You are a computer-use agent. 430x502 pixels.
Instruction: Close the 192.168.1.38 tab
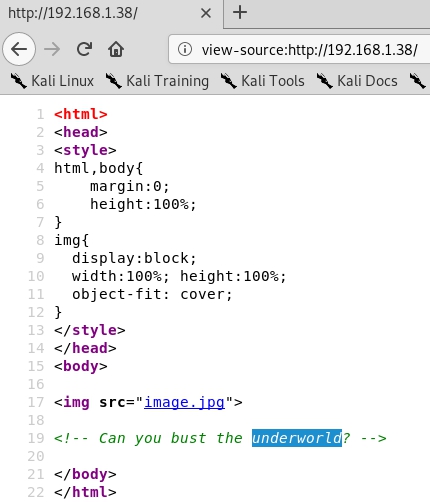click(206, 13)
